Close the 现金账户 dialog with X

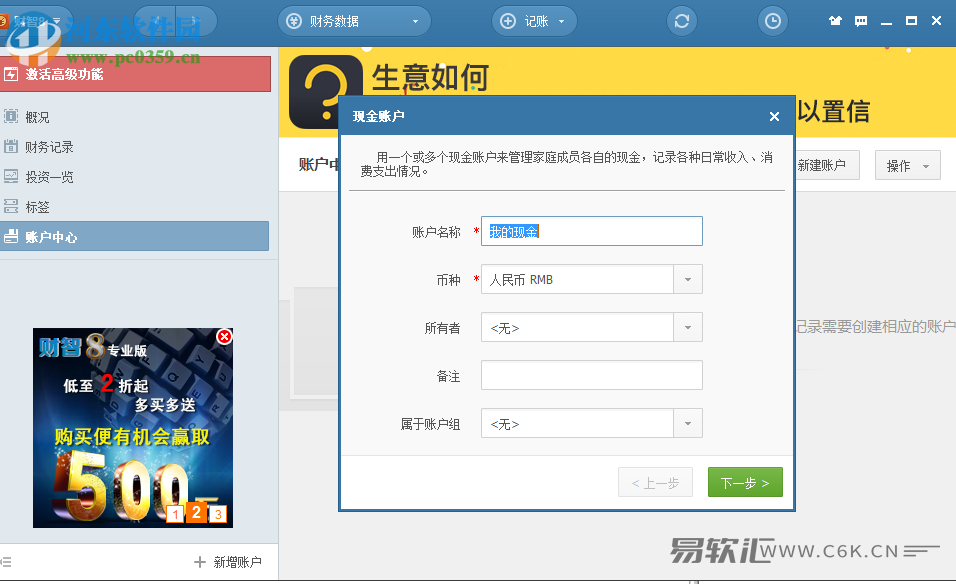click(x=774, y=117)
